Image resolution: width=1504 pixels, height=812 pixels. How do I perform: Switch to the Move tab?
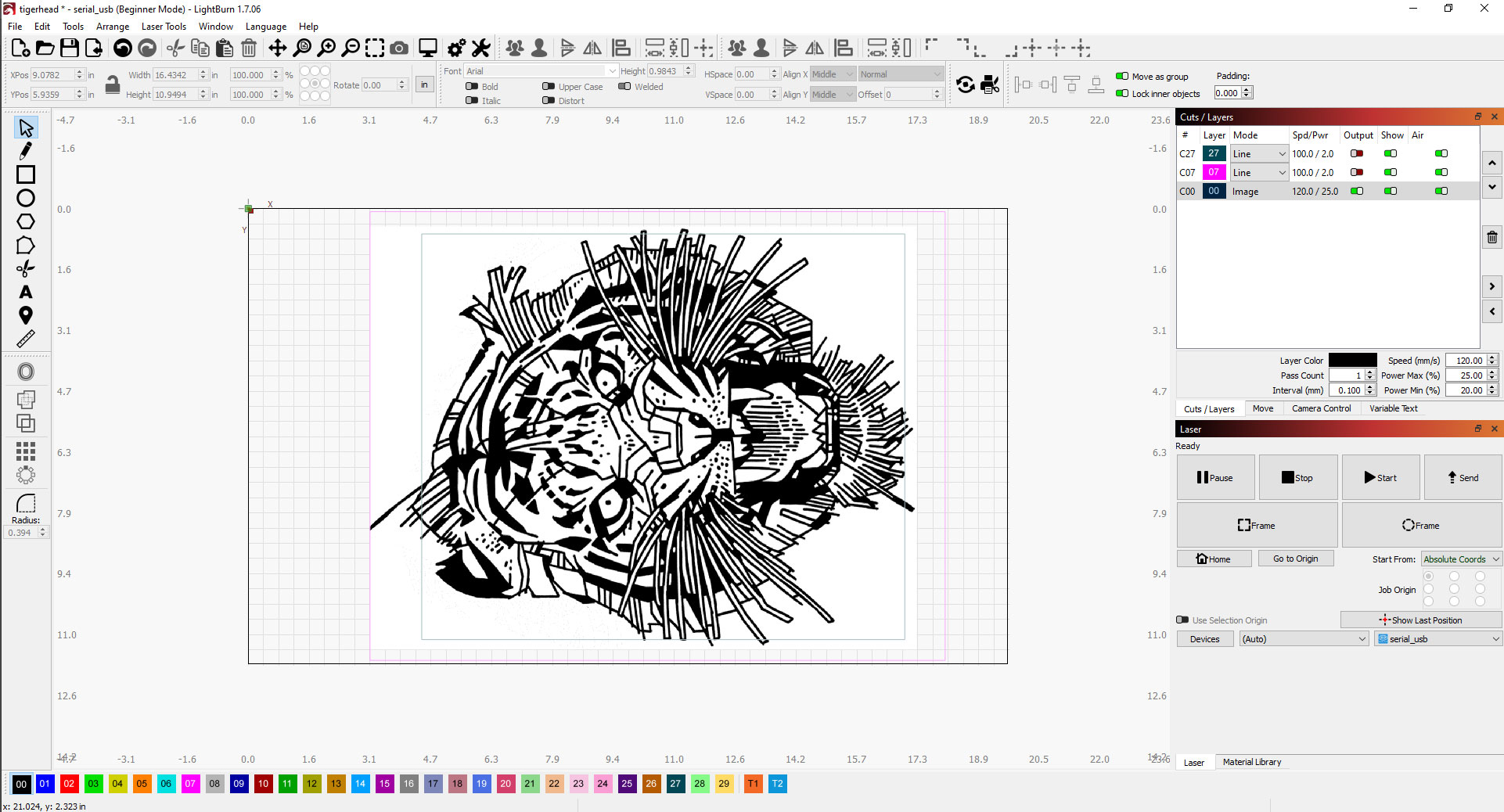(1263, 408)
